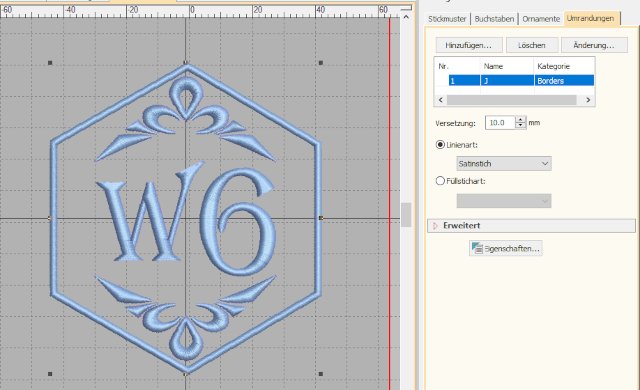Screen dimensions: 640x390
Task: Select the Linienart radio button
Action: [440, 144]
